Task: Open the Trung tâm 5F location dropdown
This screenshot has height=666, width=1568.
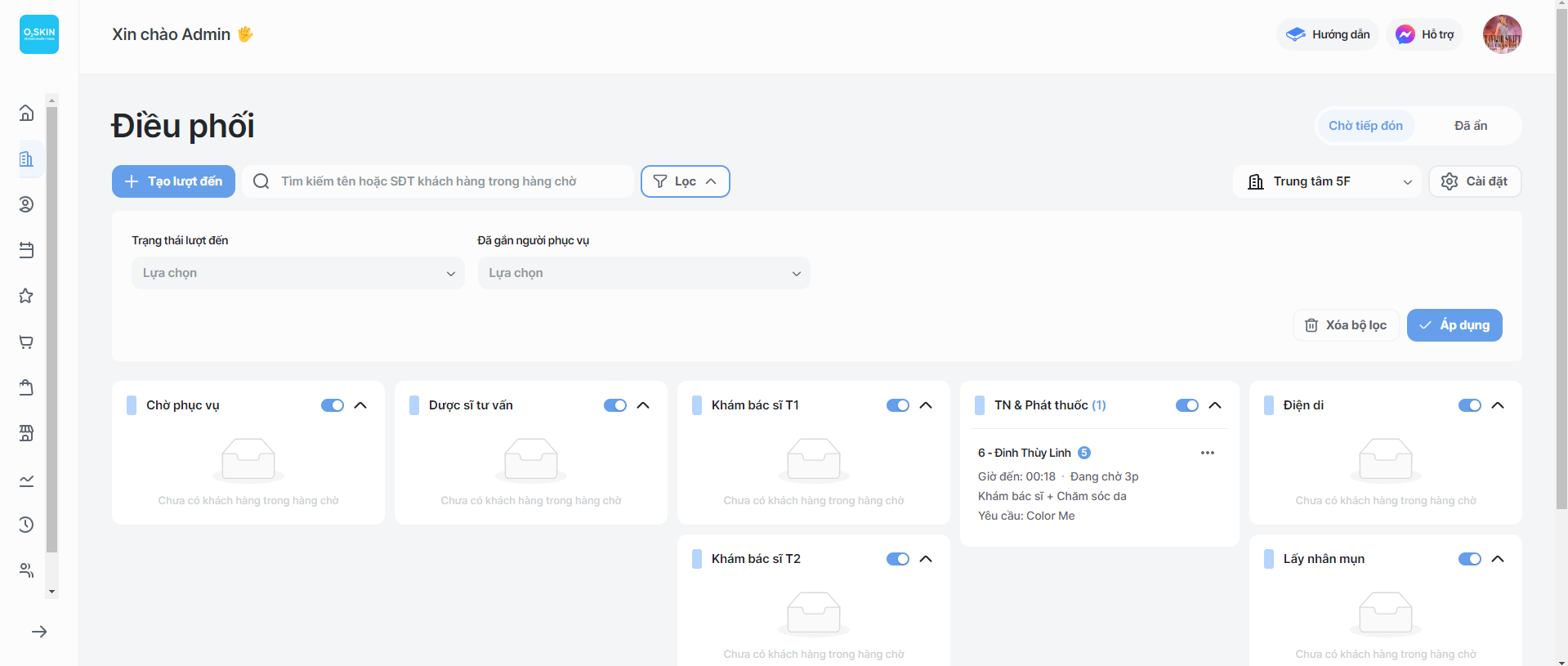Action: point(1329,181)
